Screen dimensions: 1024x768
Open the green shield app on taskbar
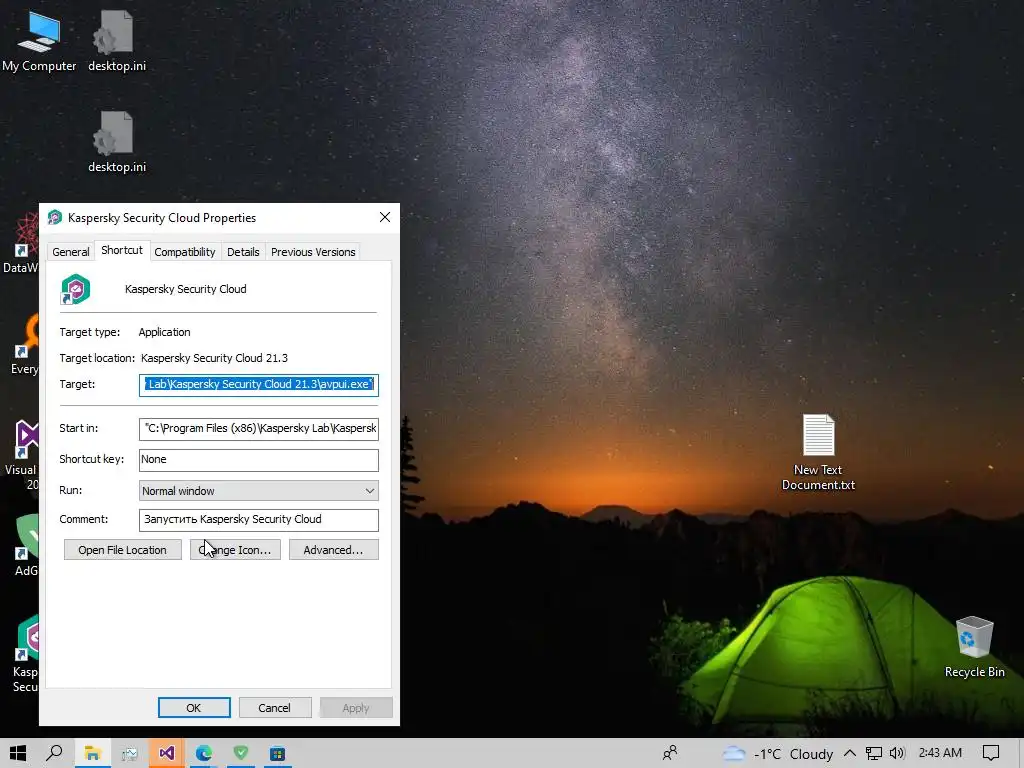coord(241,753)
